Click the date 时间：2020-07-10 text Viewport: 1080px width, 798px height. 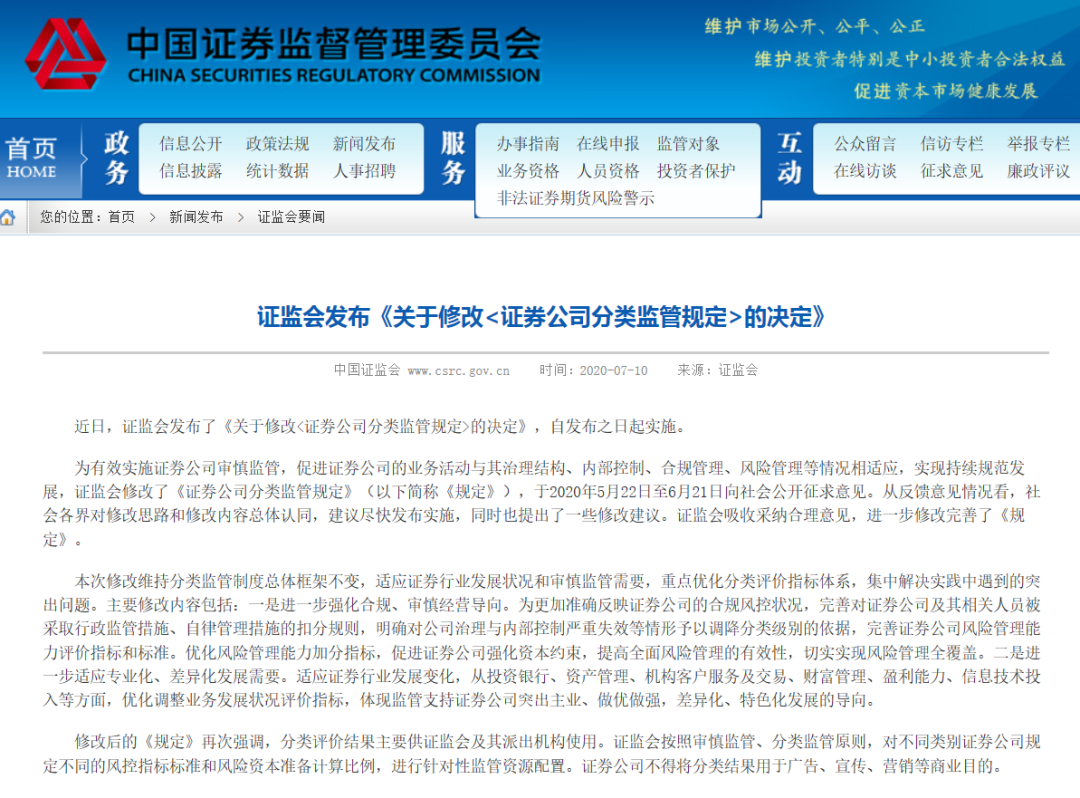pos(593,370)
